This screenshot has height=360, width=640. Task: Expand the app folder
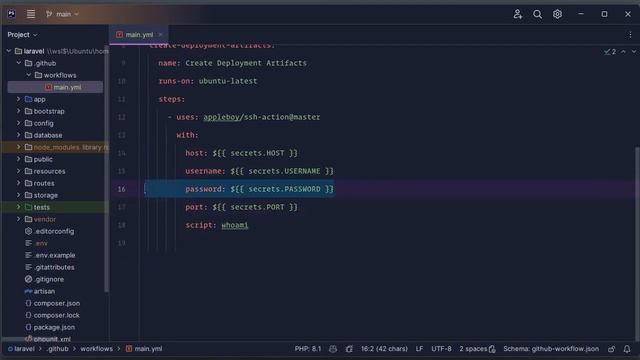pos(18,99)
